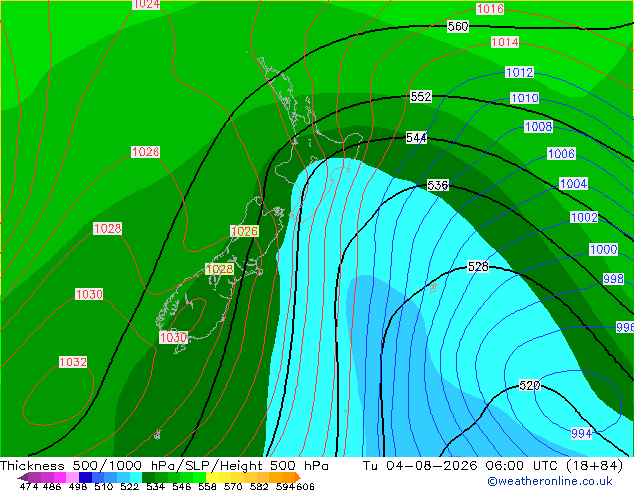The height and width of the screenshot is (490, 634).
Task: Click the legend value 570
Action: coord(233,486)
